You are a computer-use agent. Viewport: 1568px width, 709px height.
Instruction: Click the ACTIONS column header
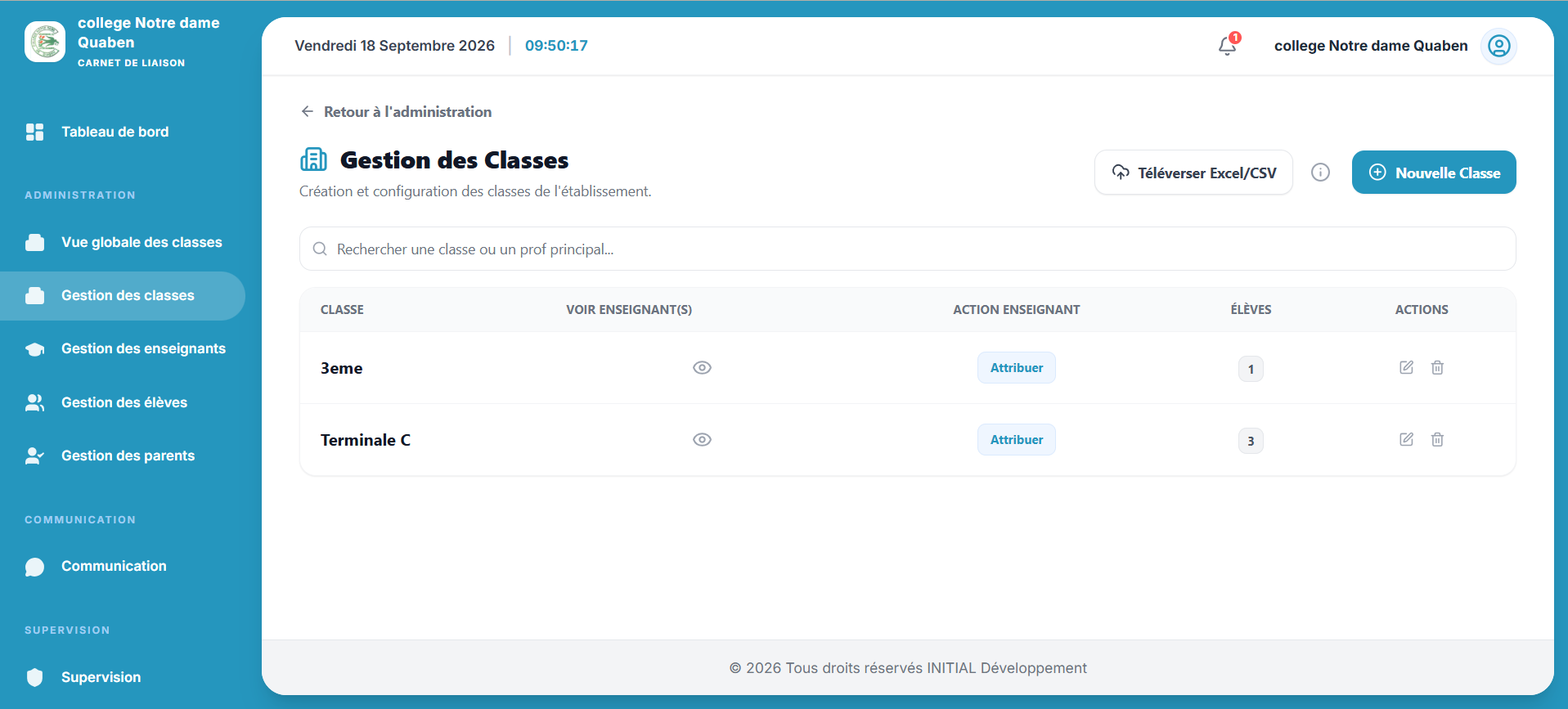tap(1422, 309)
